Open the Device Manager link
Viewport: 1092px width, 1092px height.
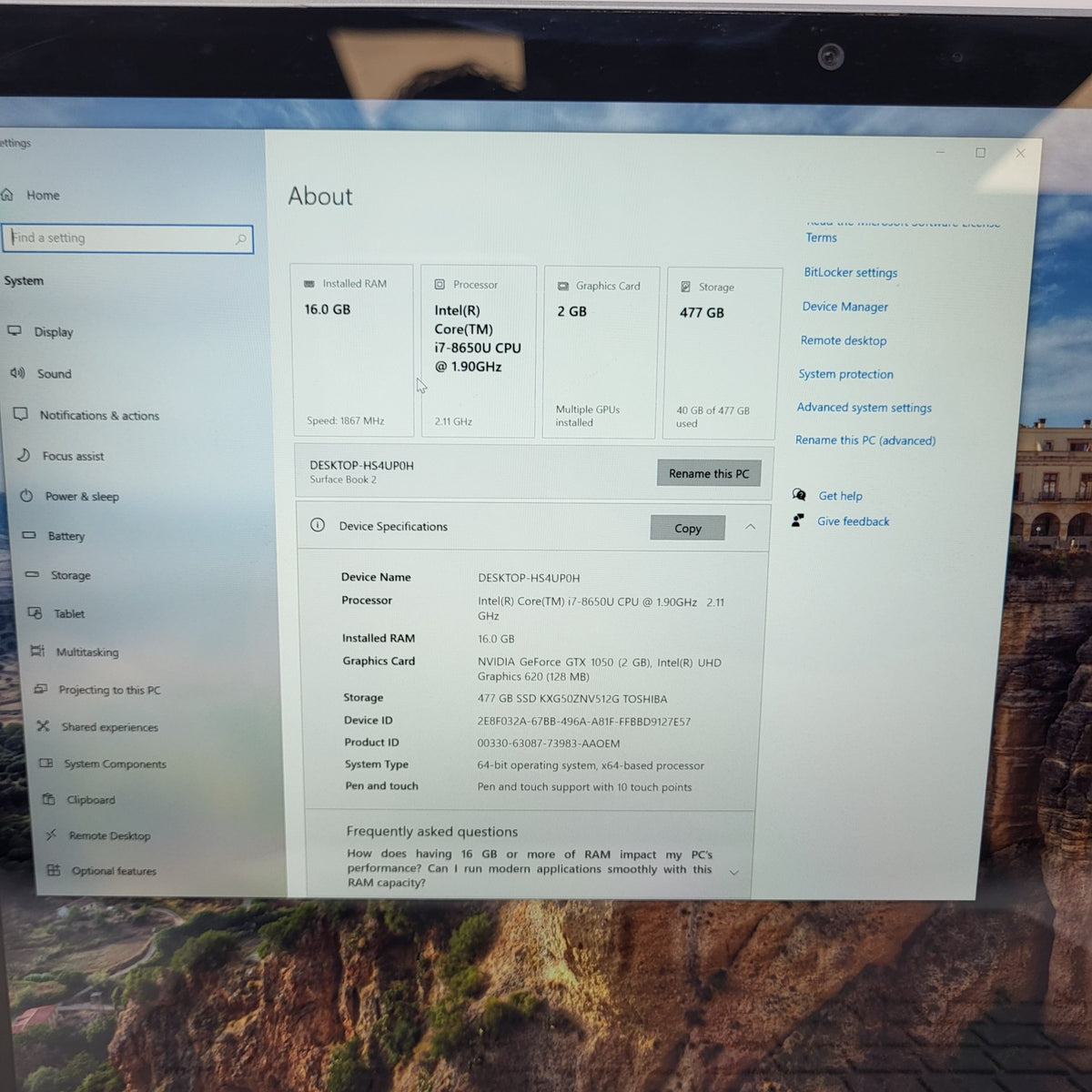pos(844,307)
